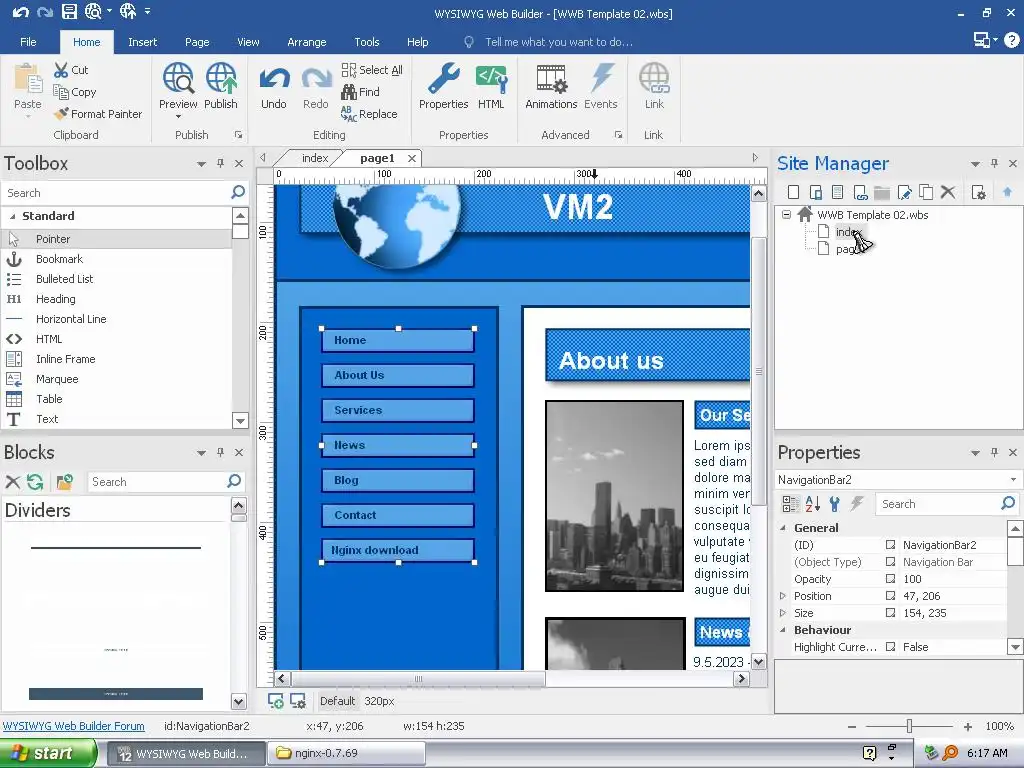
Task: Click the Windows start button
Action: click(x=47, y=753)
